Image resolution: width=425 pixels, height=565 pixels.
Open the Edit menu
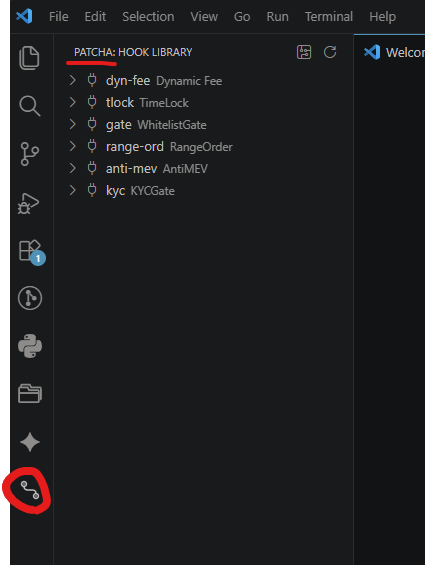coord(95,17)
